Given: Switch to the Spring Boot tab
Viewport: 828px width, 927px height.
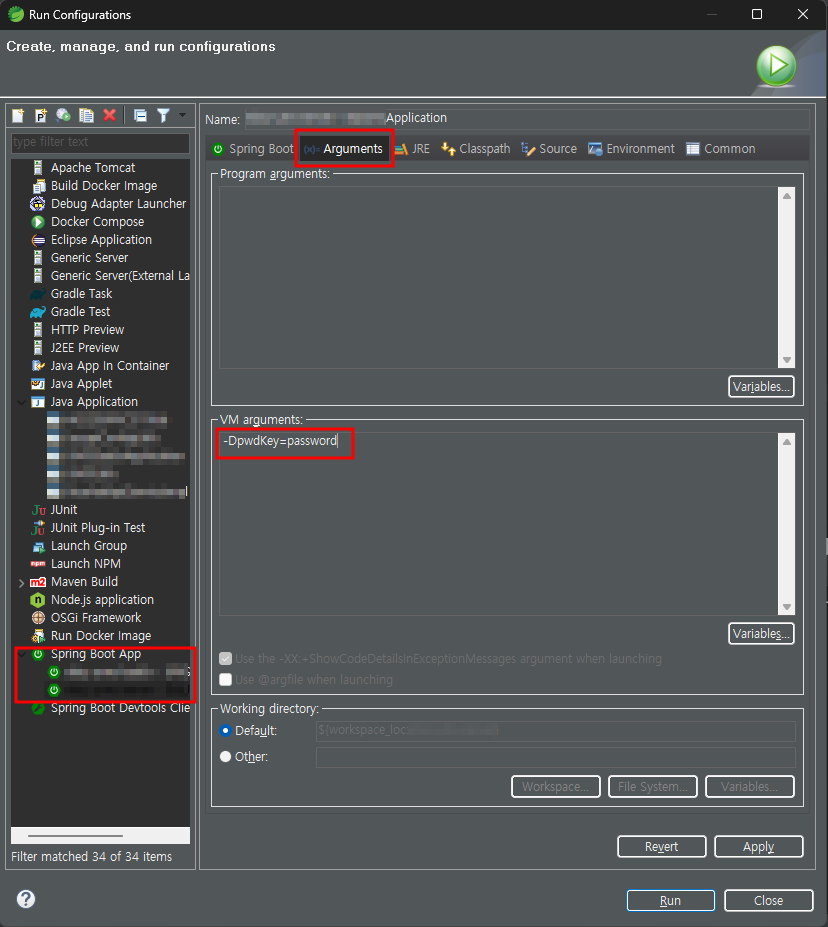Looking at the screenshot, I should coord(252,149).
